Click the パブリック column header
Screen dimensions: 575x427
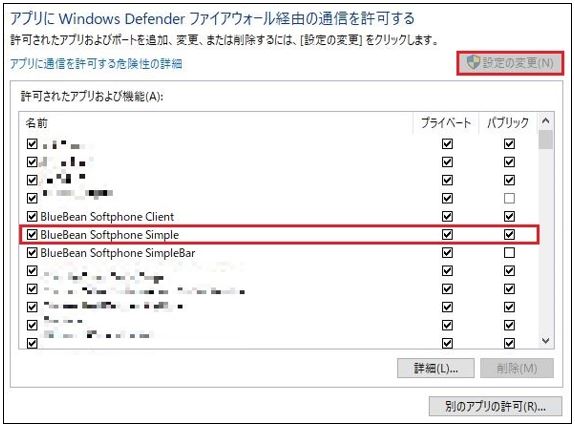pos(508,123)
